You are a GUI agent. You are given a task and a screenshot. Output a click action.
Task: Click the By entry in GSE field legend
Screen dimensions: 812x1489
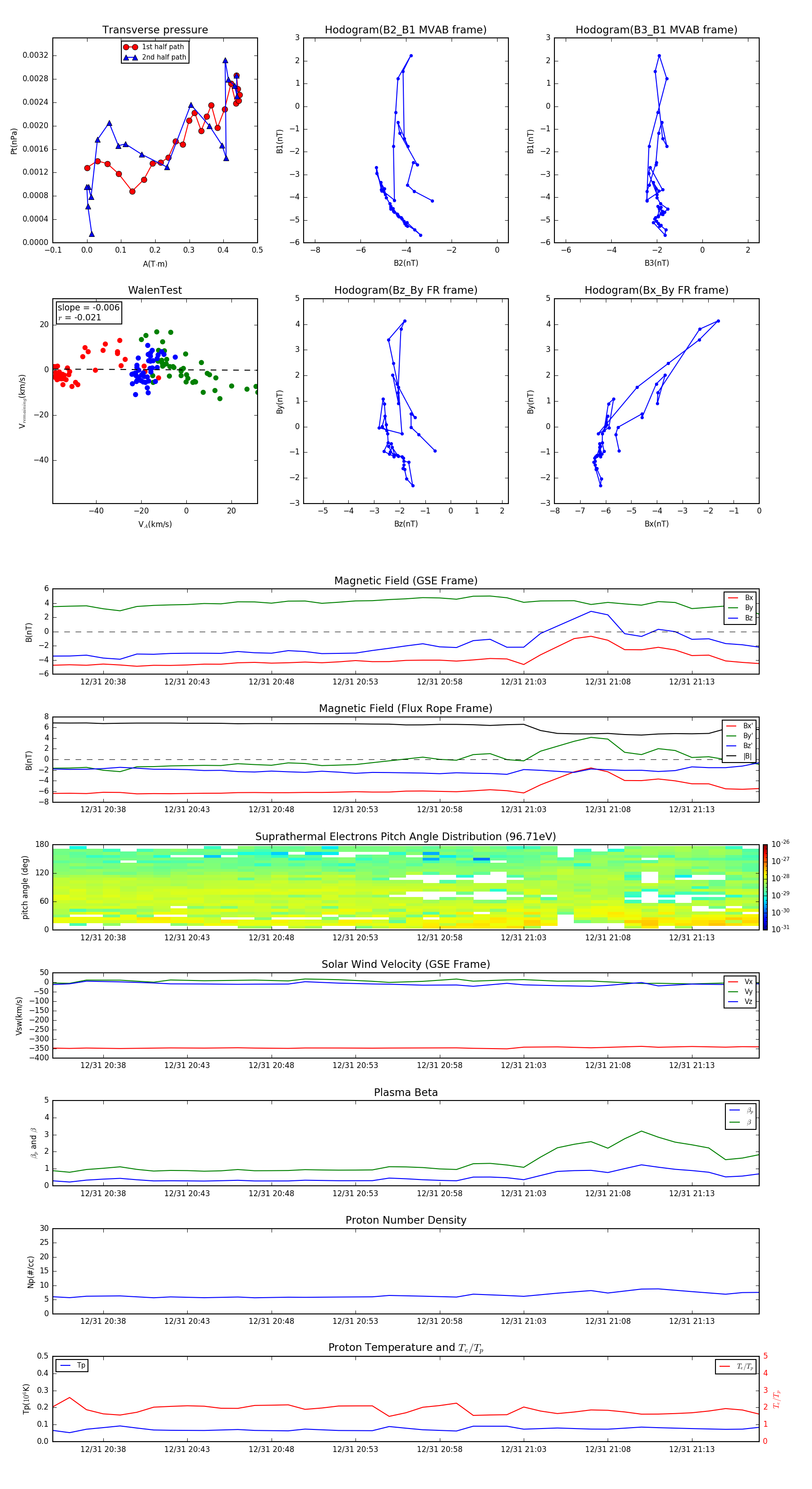(740, 607)
